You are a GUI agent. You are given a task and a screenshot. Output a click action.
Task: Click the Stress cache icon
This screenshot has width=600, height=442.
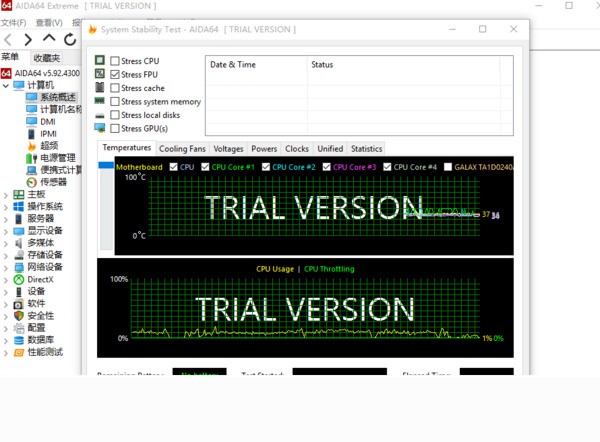(99, 87)
